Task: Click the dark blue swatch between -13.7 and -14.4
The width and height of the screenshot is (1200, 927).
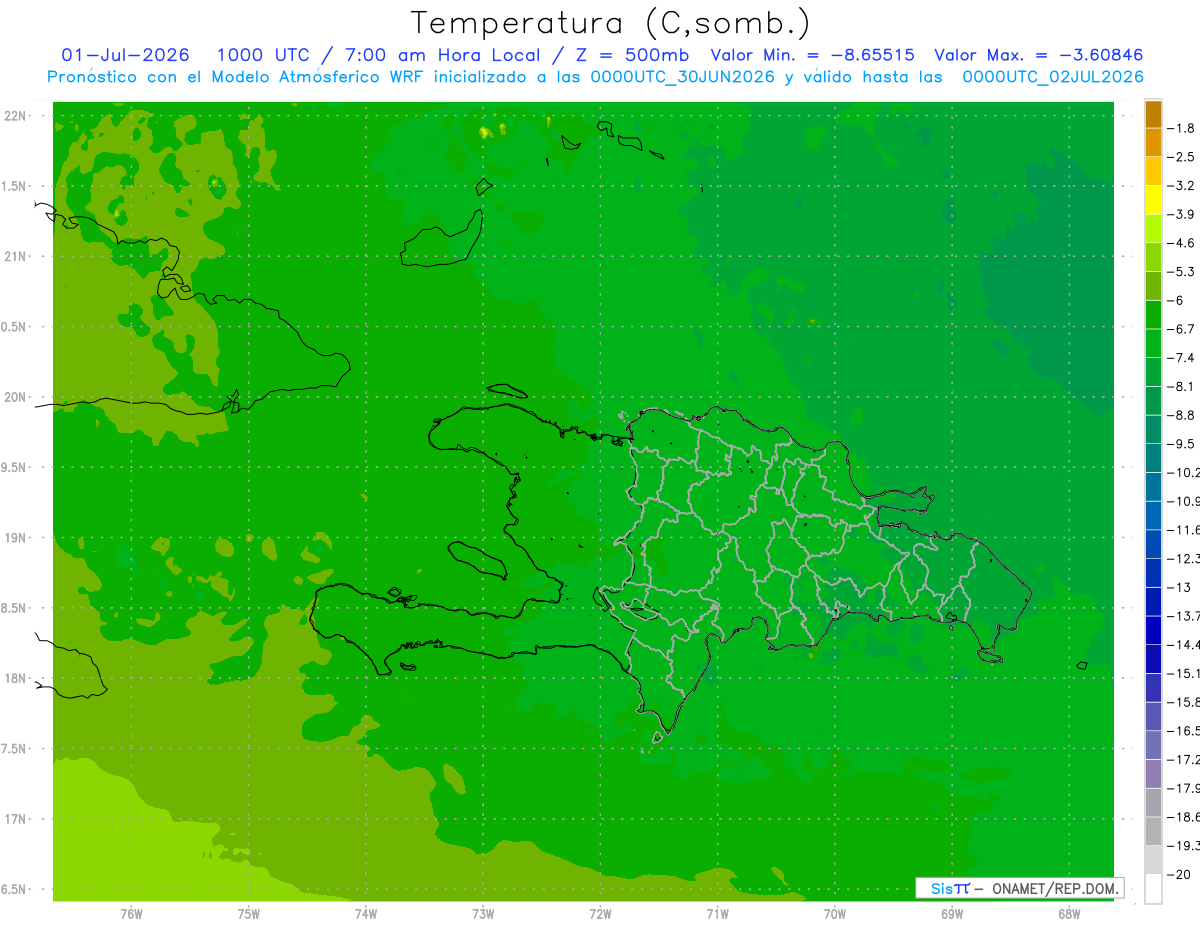Action: 1153,630
